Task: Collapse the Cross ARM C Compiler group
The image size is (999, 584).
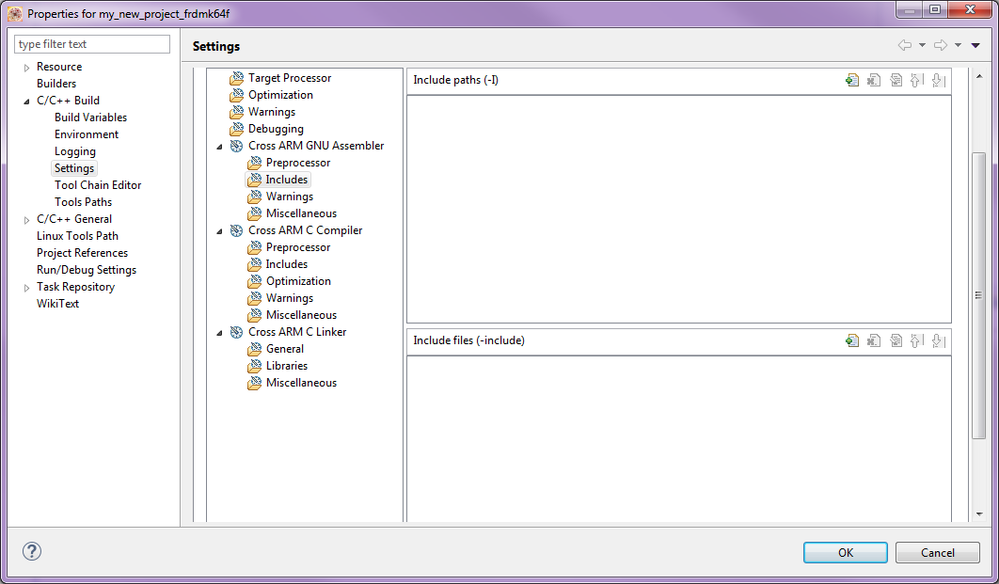Action: (219, 231)
